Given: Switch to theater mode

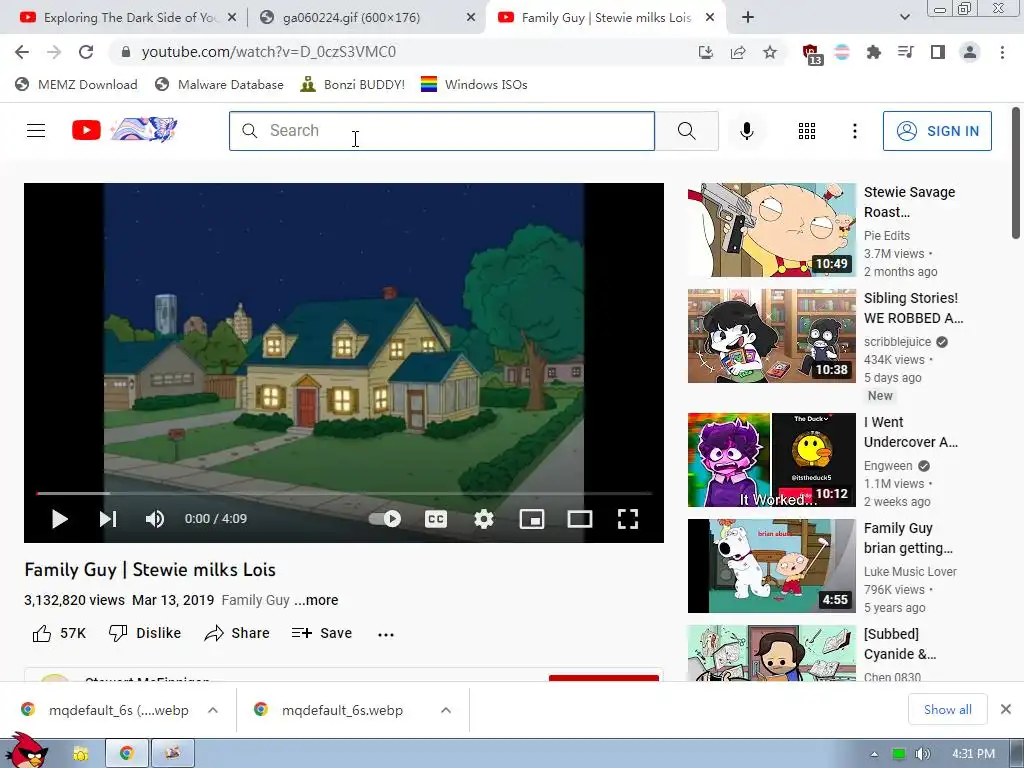Looking at the screenshot, I should [579, 519].
